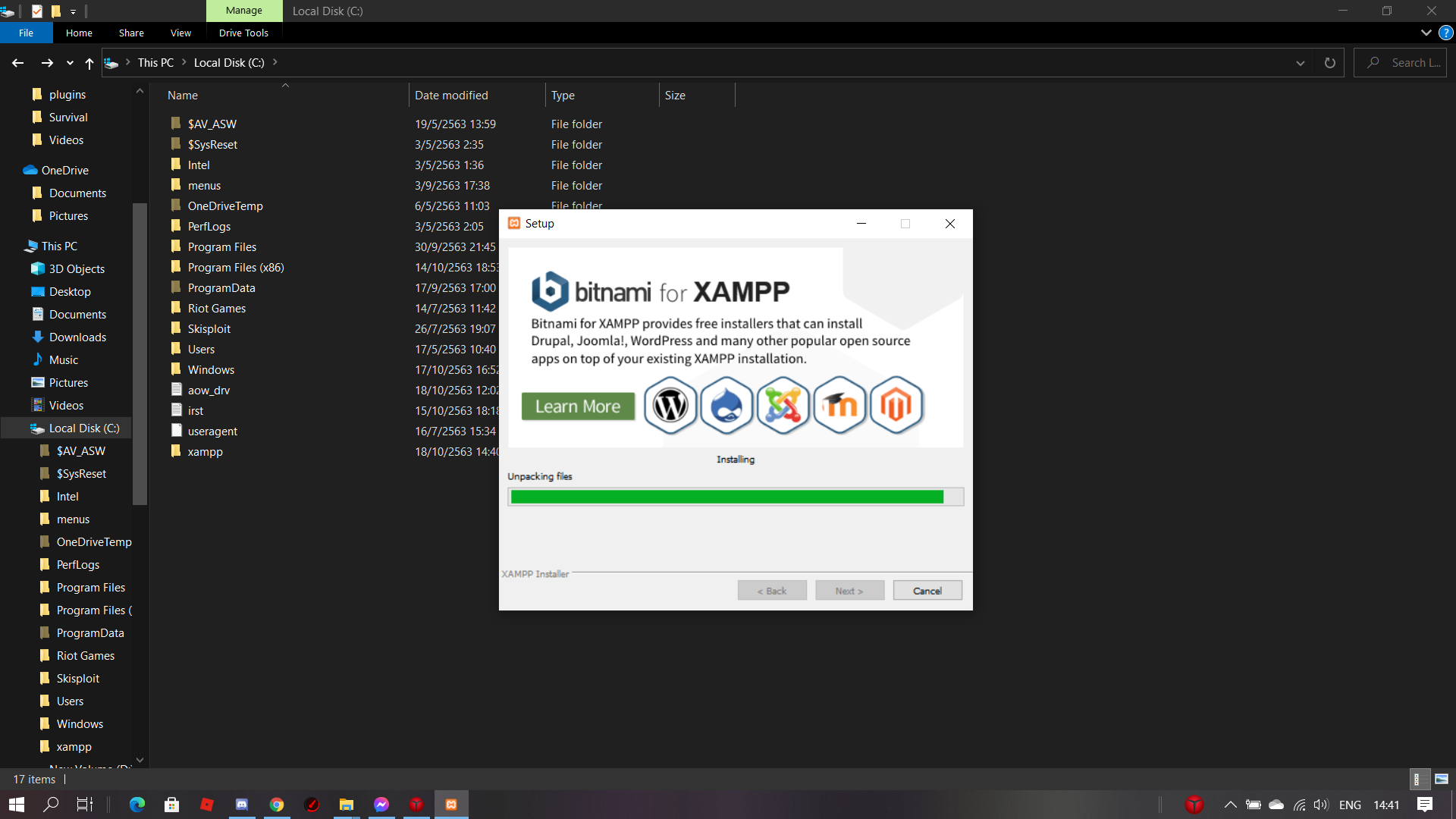This screenshot has width=1456, height=819.
Task: Select the xampp folder in list
Action: 205,452
